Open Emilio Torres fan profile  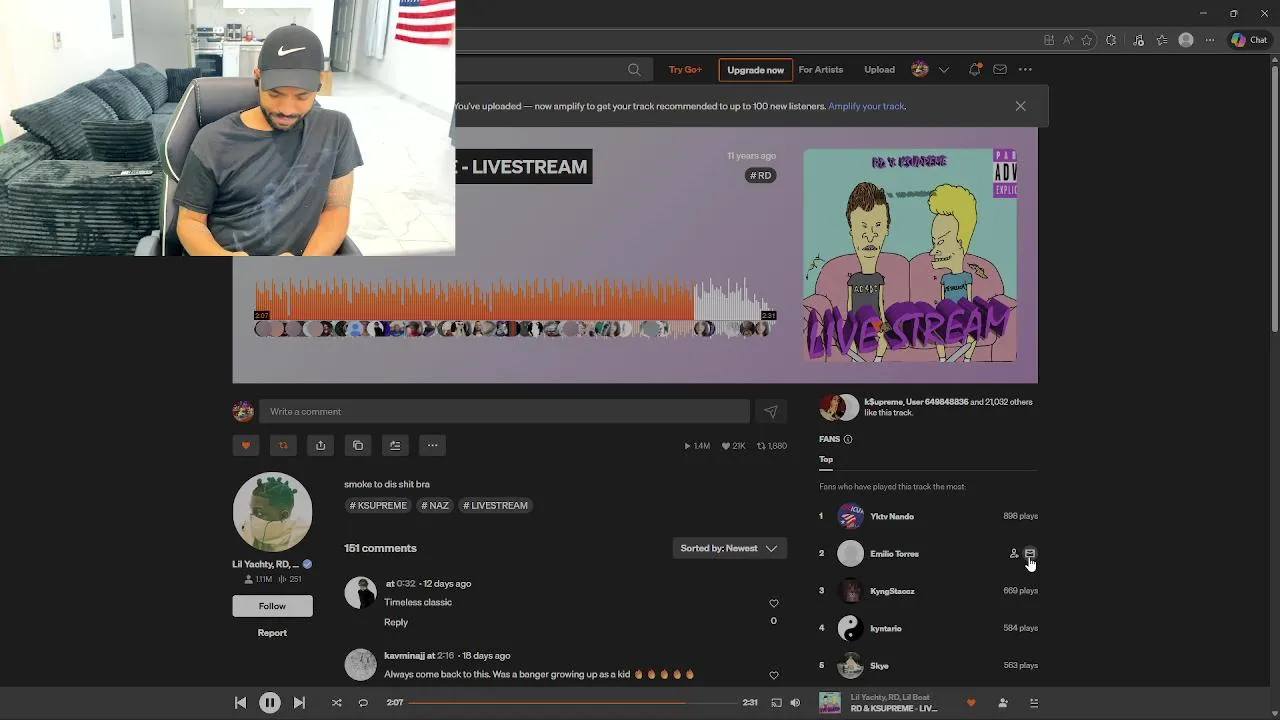click(894, 554)
